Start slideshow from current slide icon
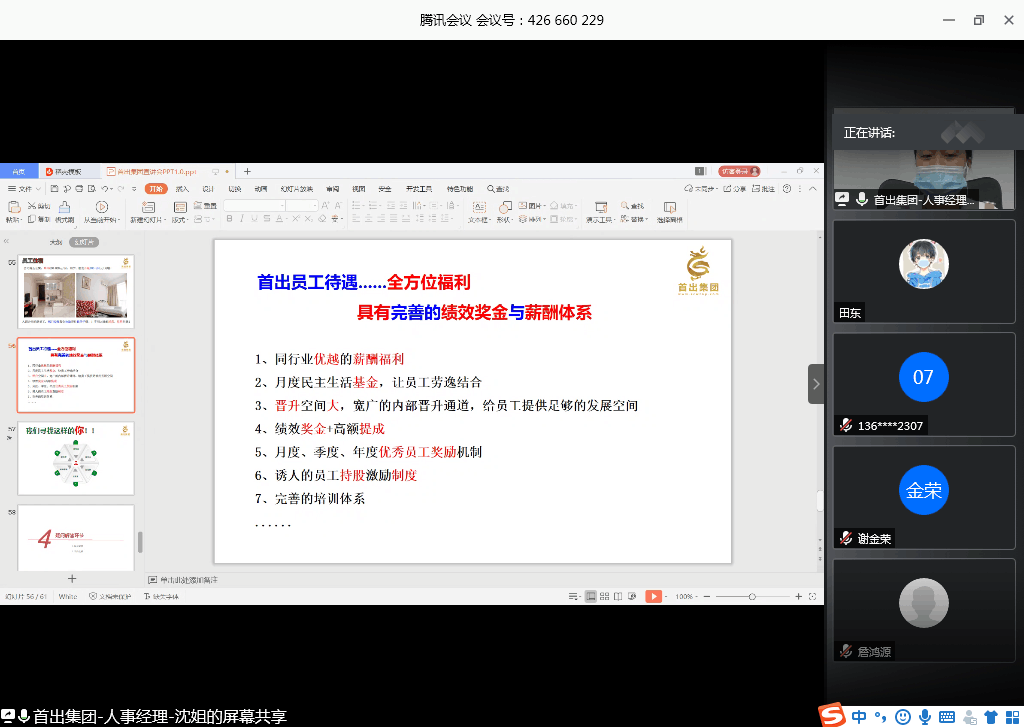Screen dimensions: 1024x727 click(101, 207)
